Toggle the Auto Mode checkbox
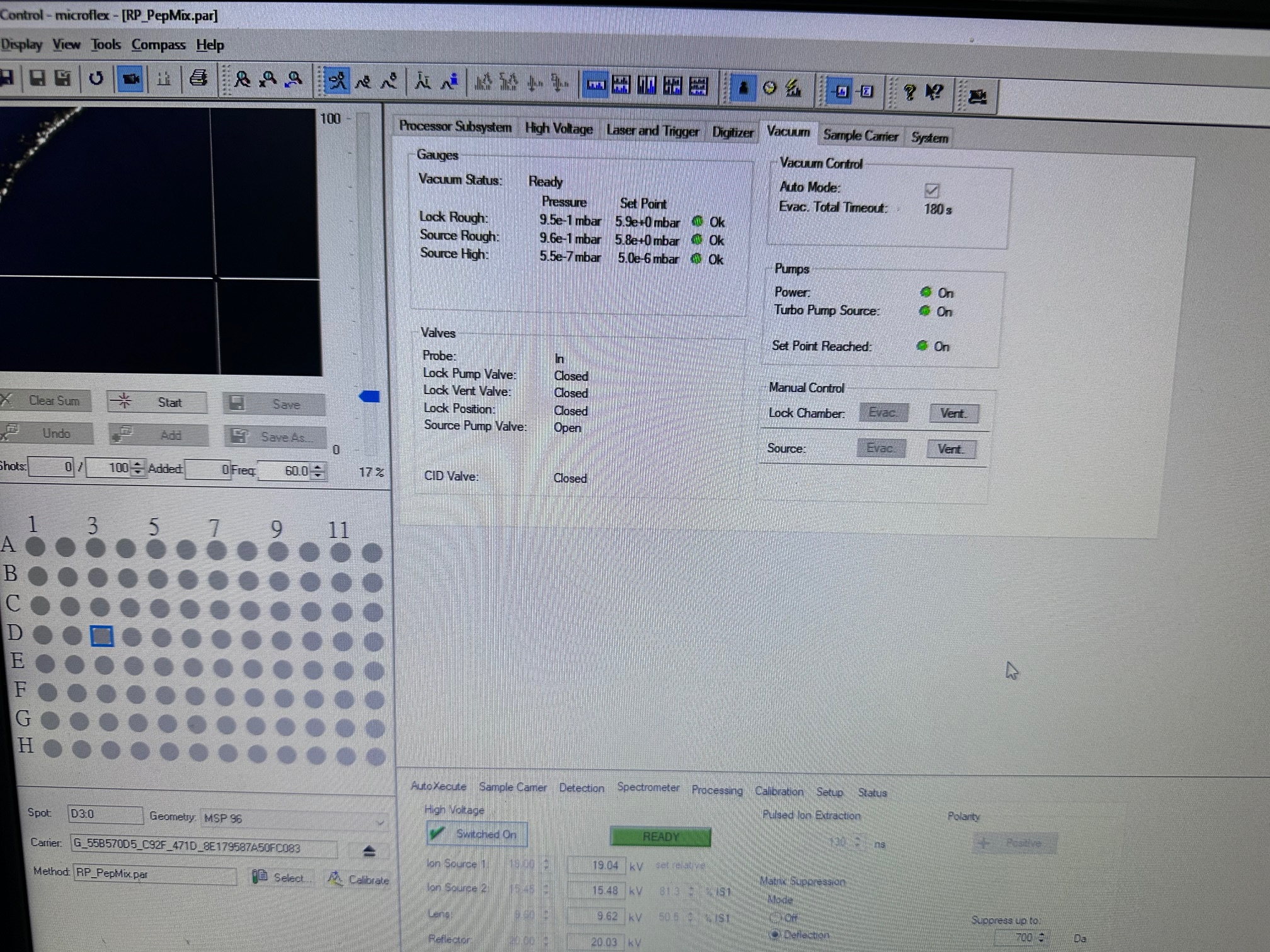 tap(931, 190)
